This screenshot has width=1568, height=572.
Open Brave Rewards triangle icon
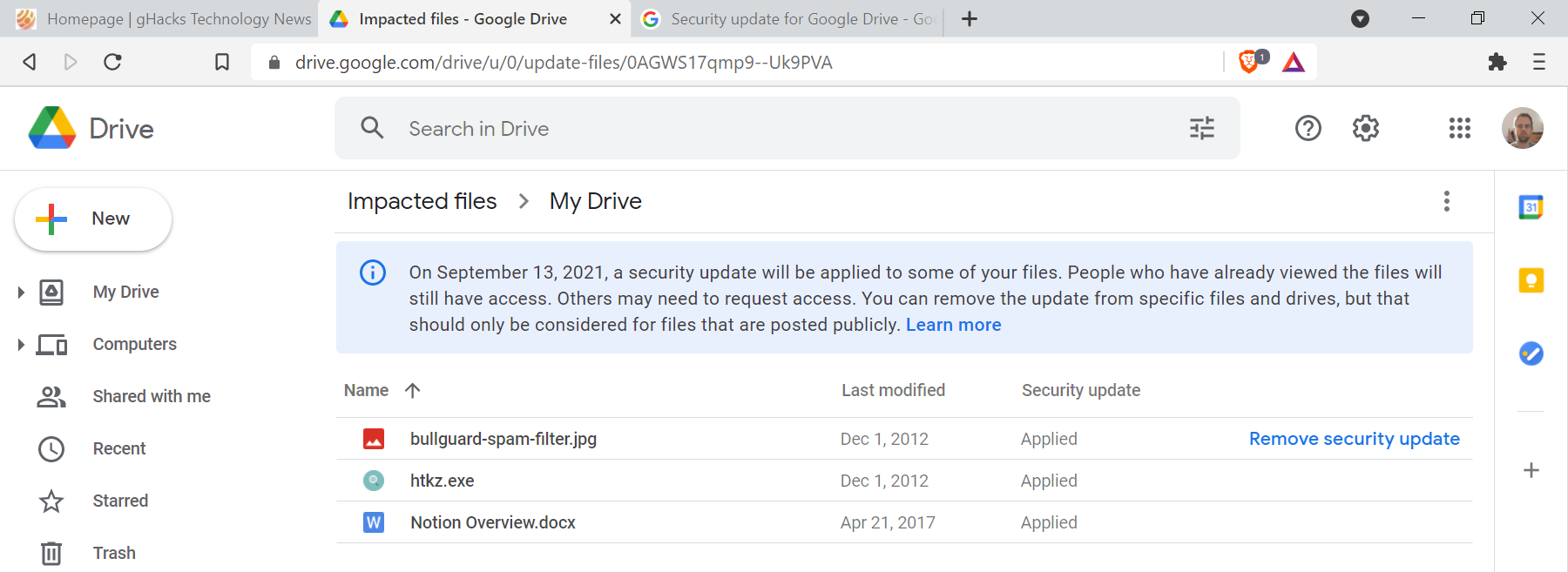click(x=1294, y=62)
